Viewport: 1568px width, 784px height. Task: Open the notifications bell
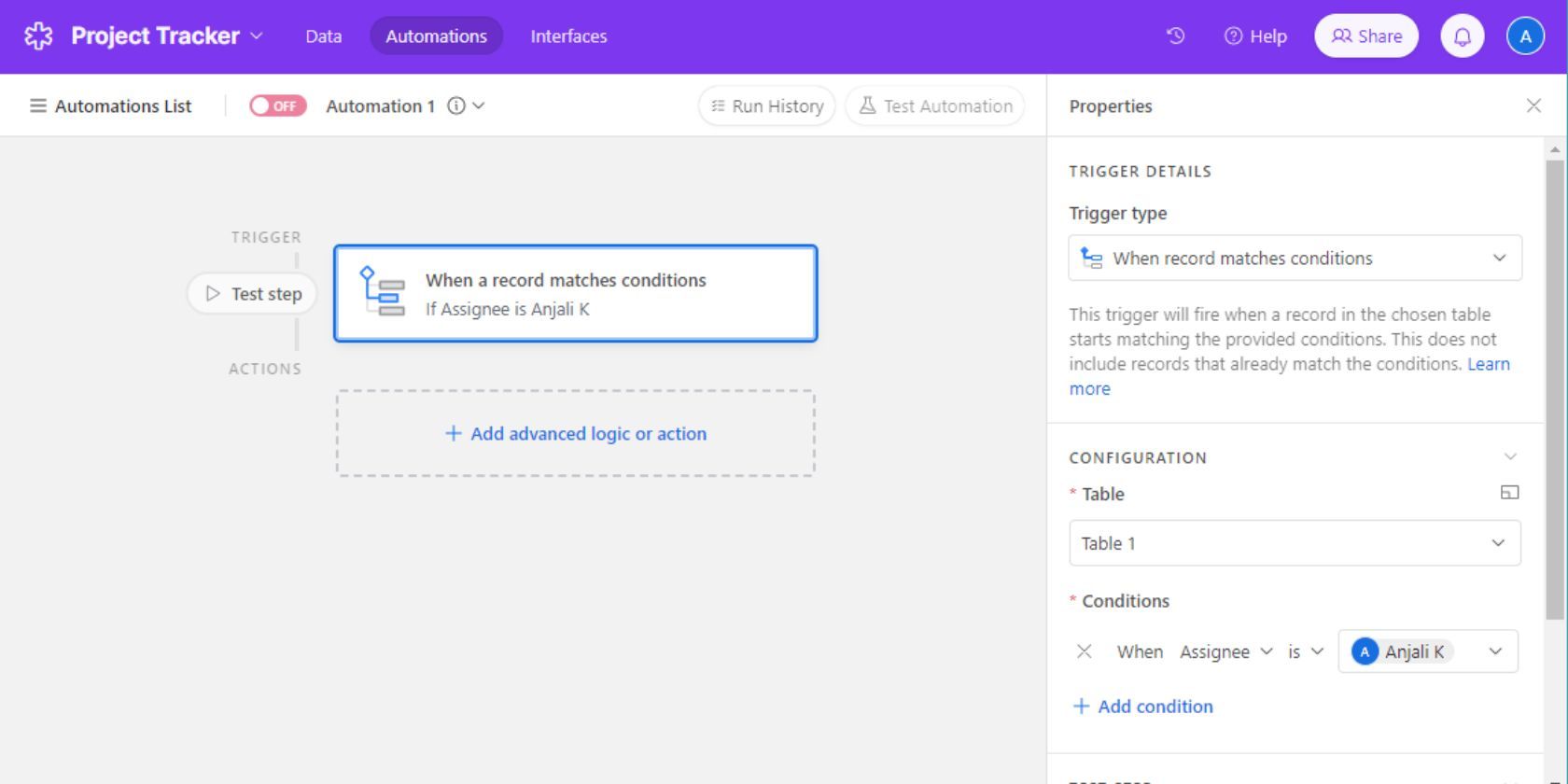click(1462, 36)
